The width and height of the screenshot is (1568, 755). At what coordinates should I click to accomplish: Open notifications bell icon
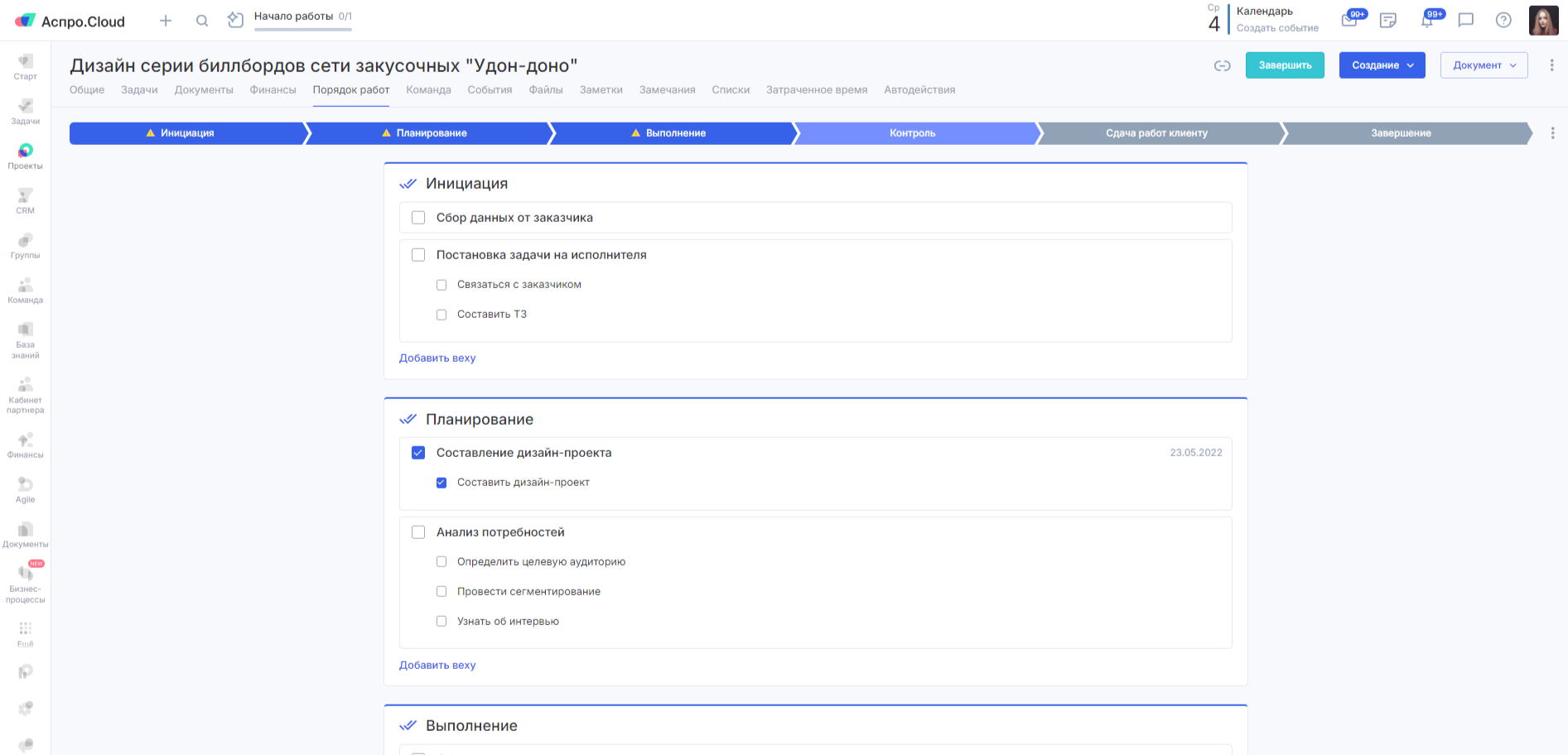pyautogui.click(x=1427, y=21)
